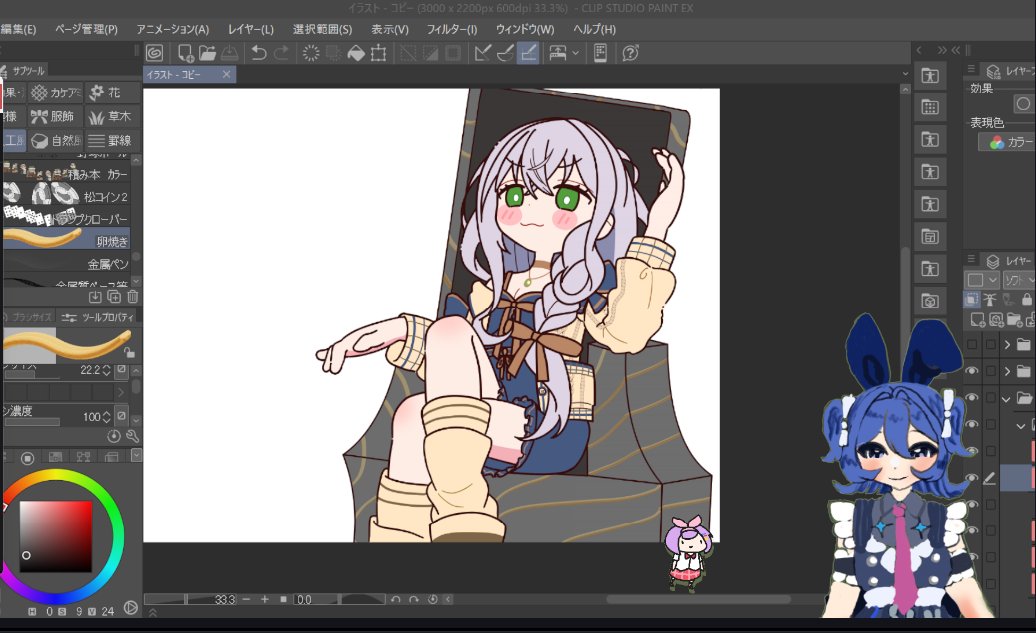Click the brush size 22.2 stepper arrows

(106, 370)
